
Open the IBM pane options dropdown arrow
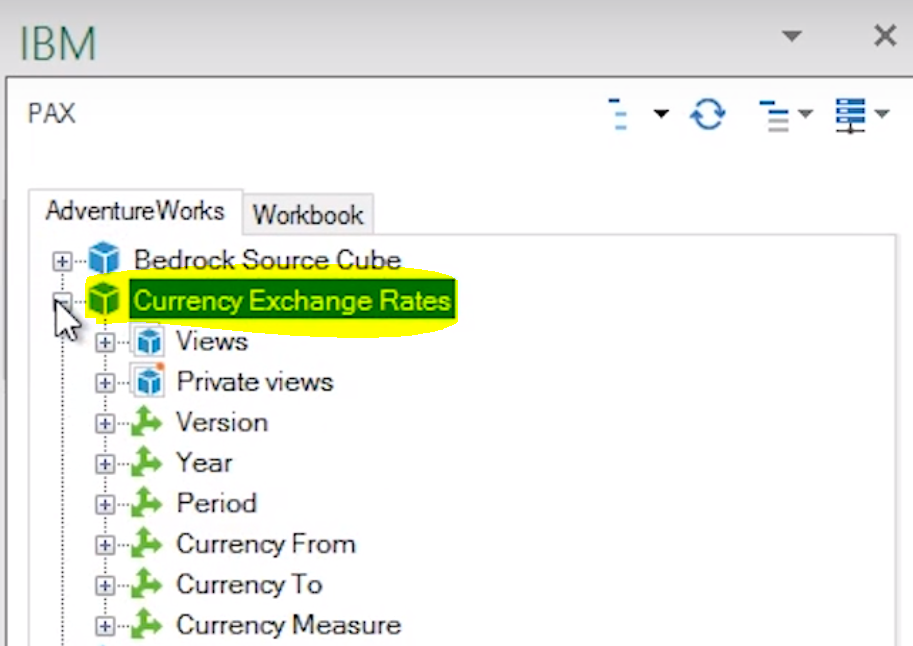pos(791,36)
